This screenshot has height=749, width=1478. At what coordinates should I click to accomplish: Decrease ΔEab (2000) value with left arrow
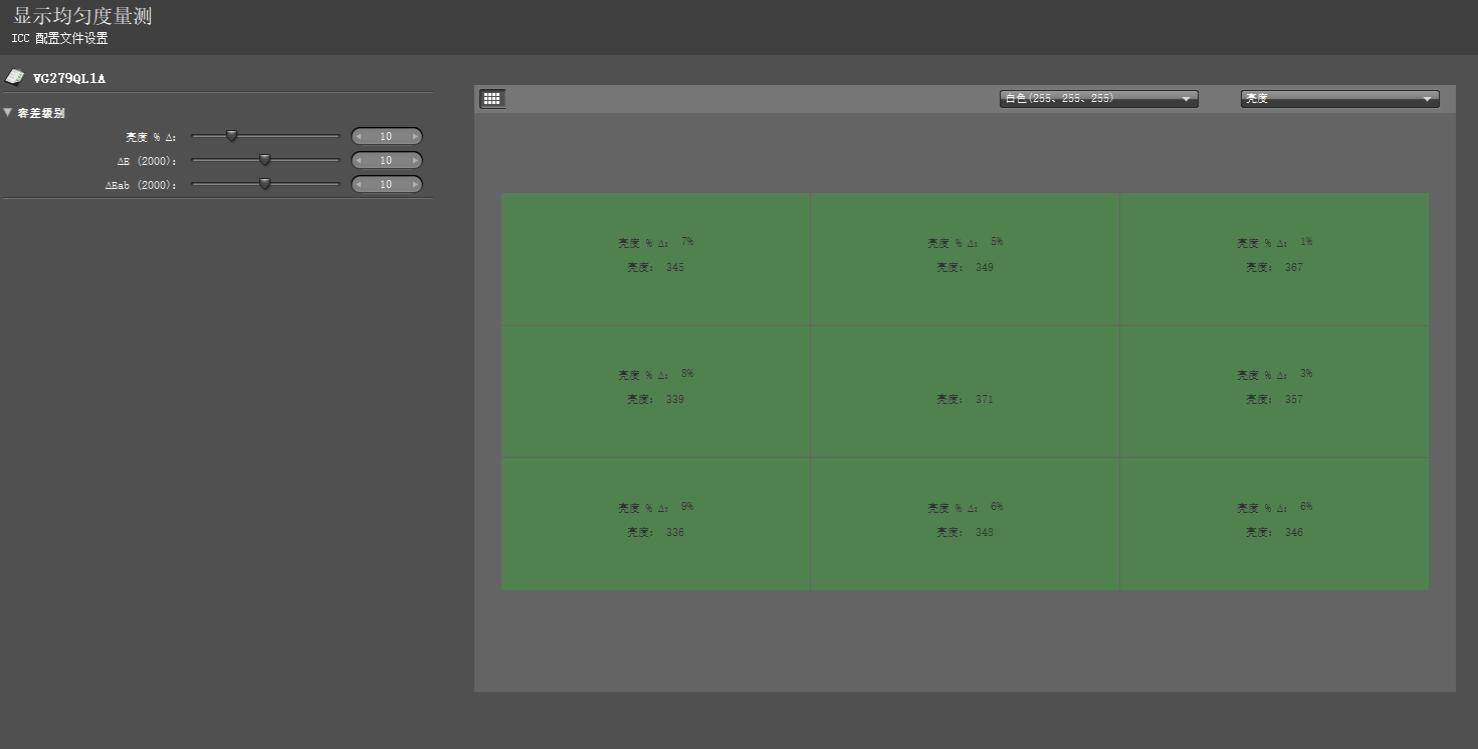tap(359, 185)
